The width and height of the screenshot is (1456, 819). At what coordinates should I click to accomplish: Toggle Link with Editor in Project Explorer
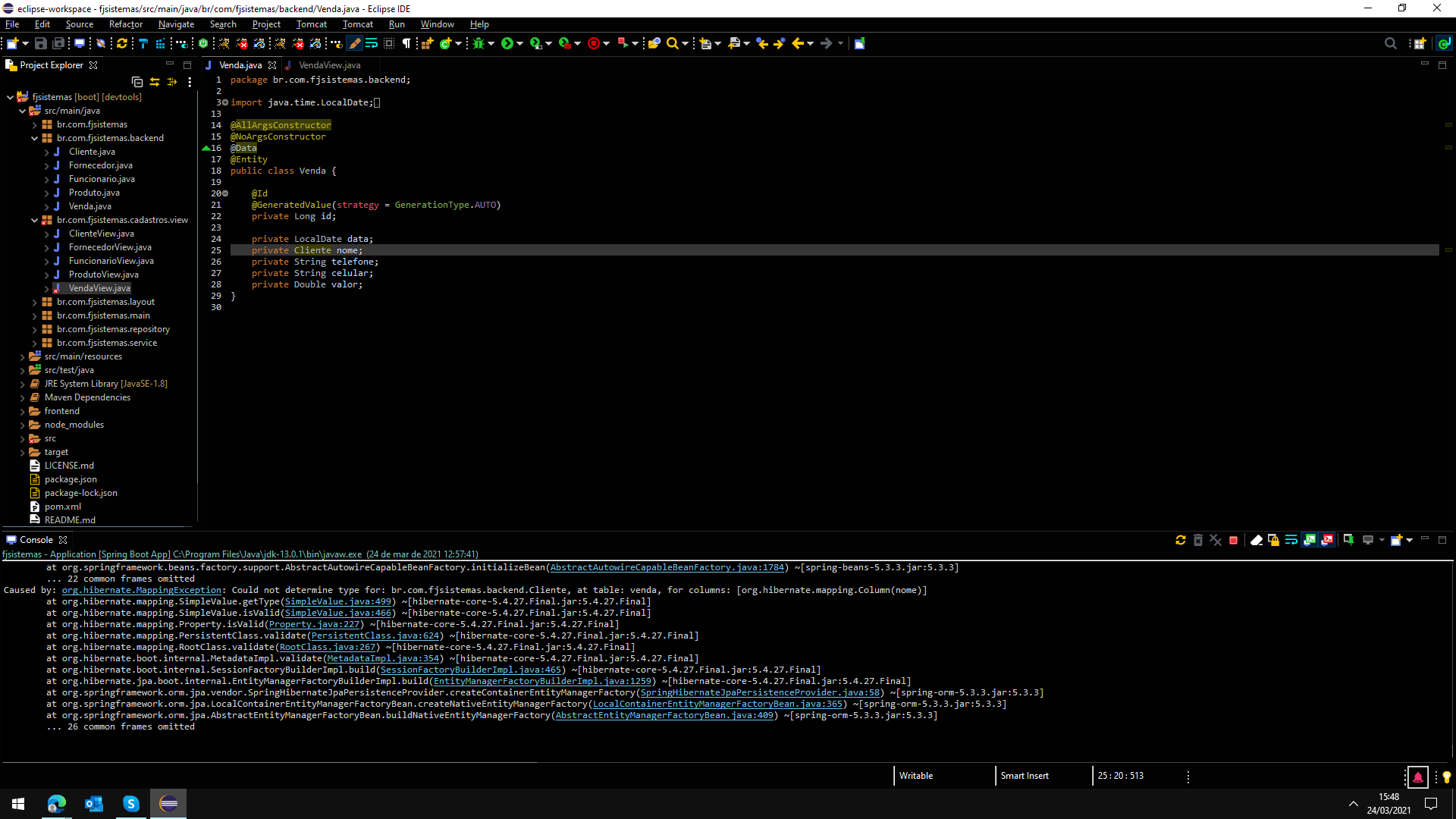(155, 82)
